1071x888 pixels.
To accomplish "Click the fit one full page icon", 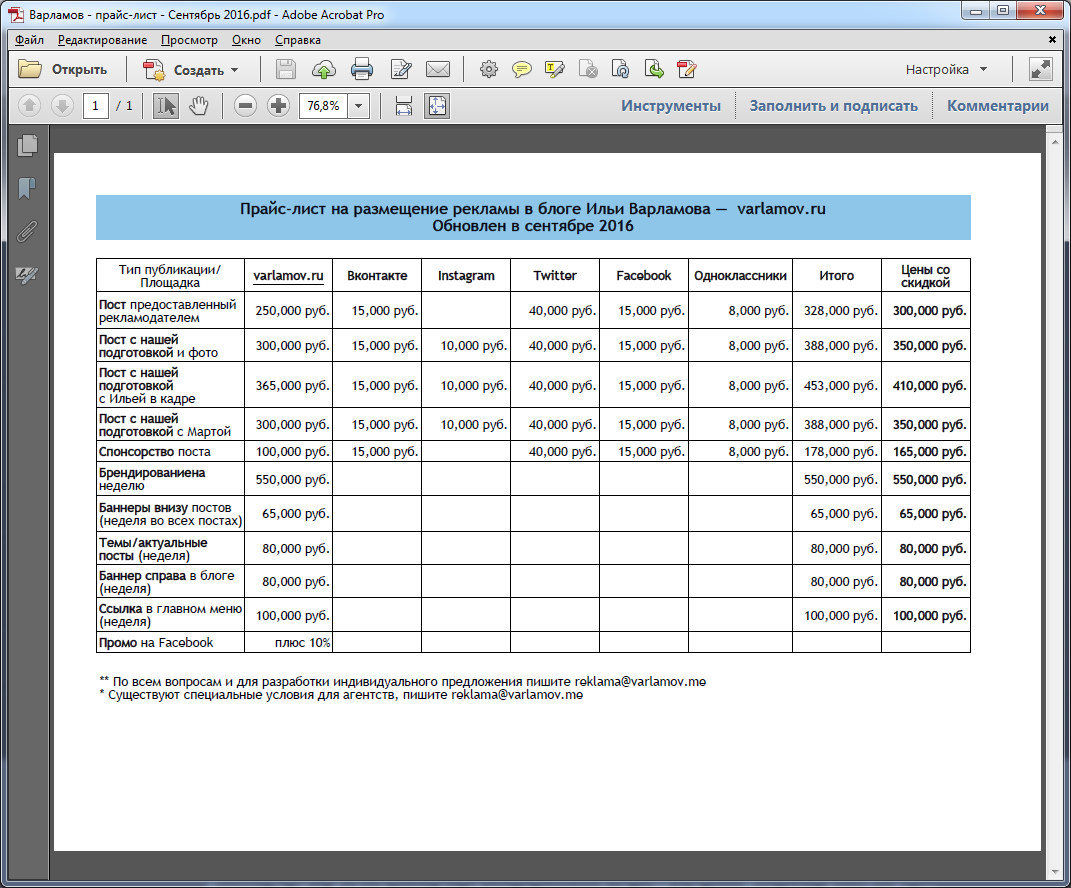I will point(437,106).
